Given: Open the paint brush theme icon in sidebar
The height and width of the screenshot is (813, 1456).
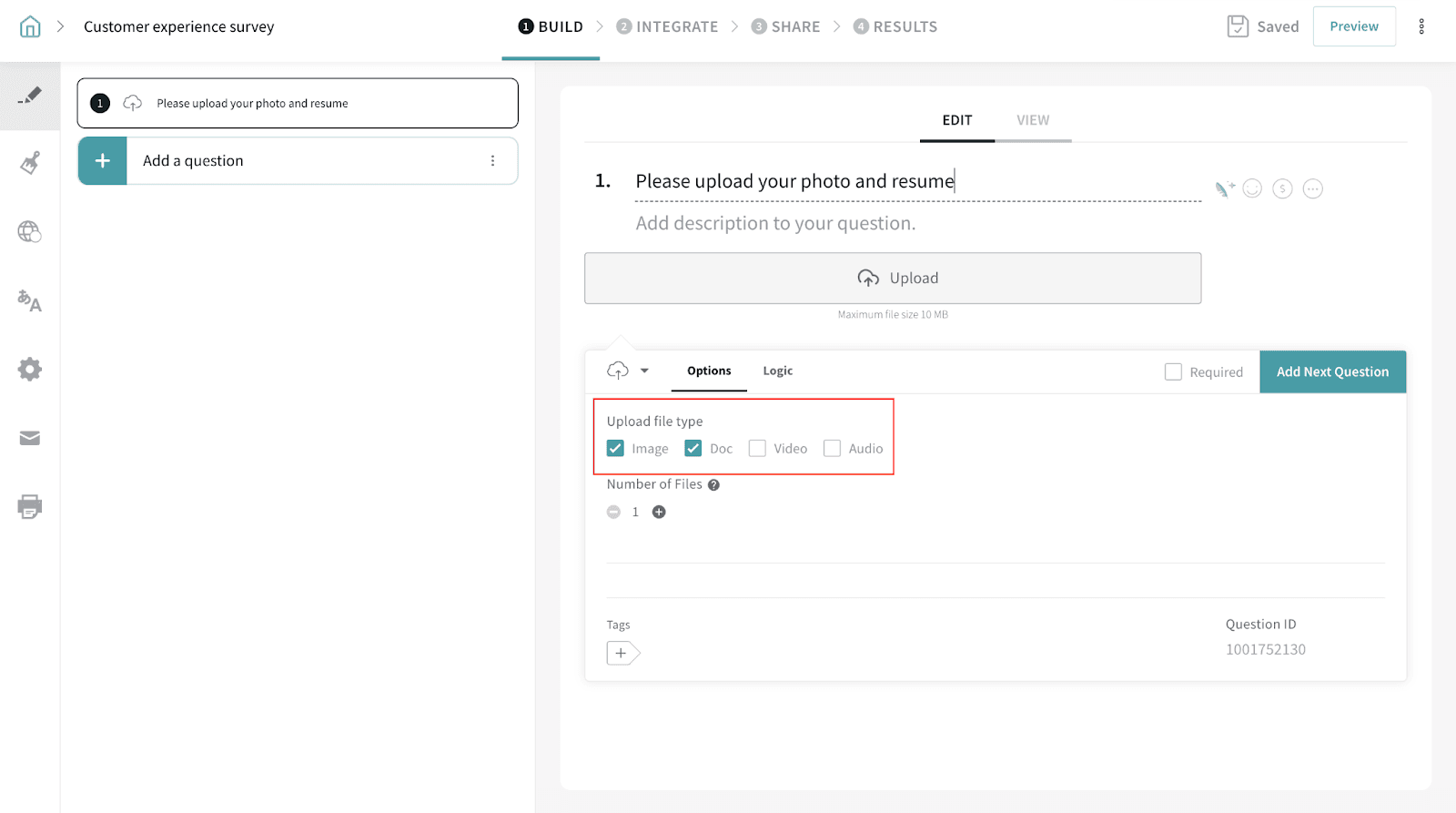Looking at the screenshot, I should tap(30, 163).
